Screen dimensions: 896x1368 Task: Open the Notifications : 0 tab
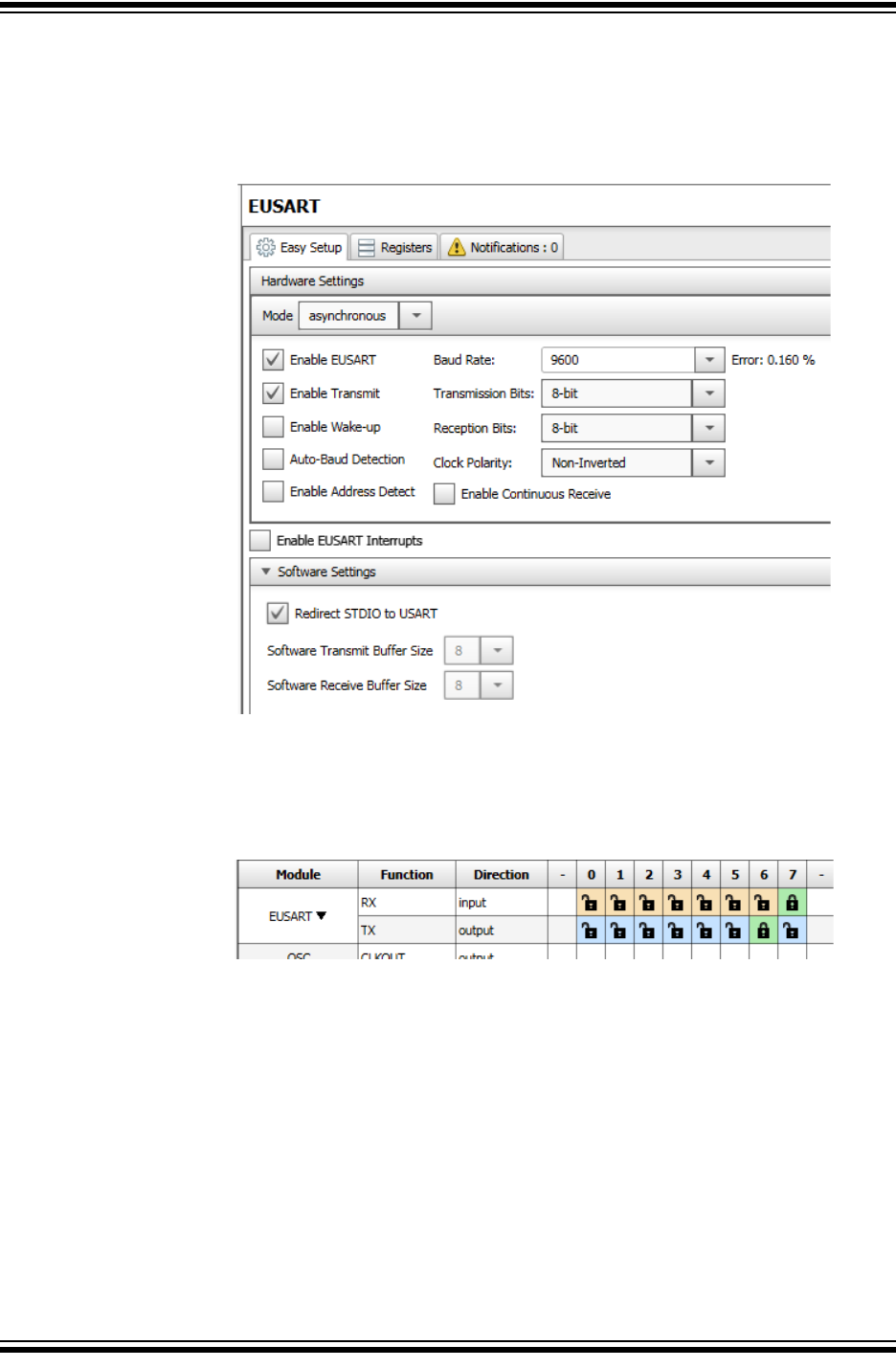(503, 247)
